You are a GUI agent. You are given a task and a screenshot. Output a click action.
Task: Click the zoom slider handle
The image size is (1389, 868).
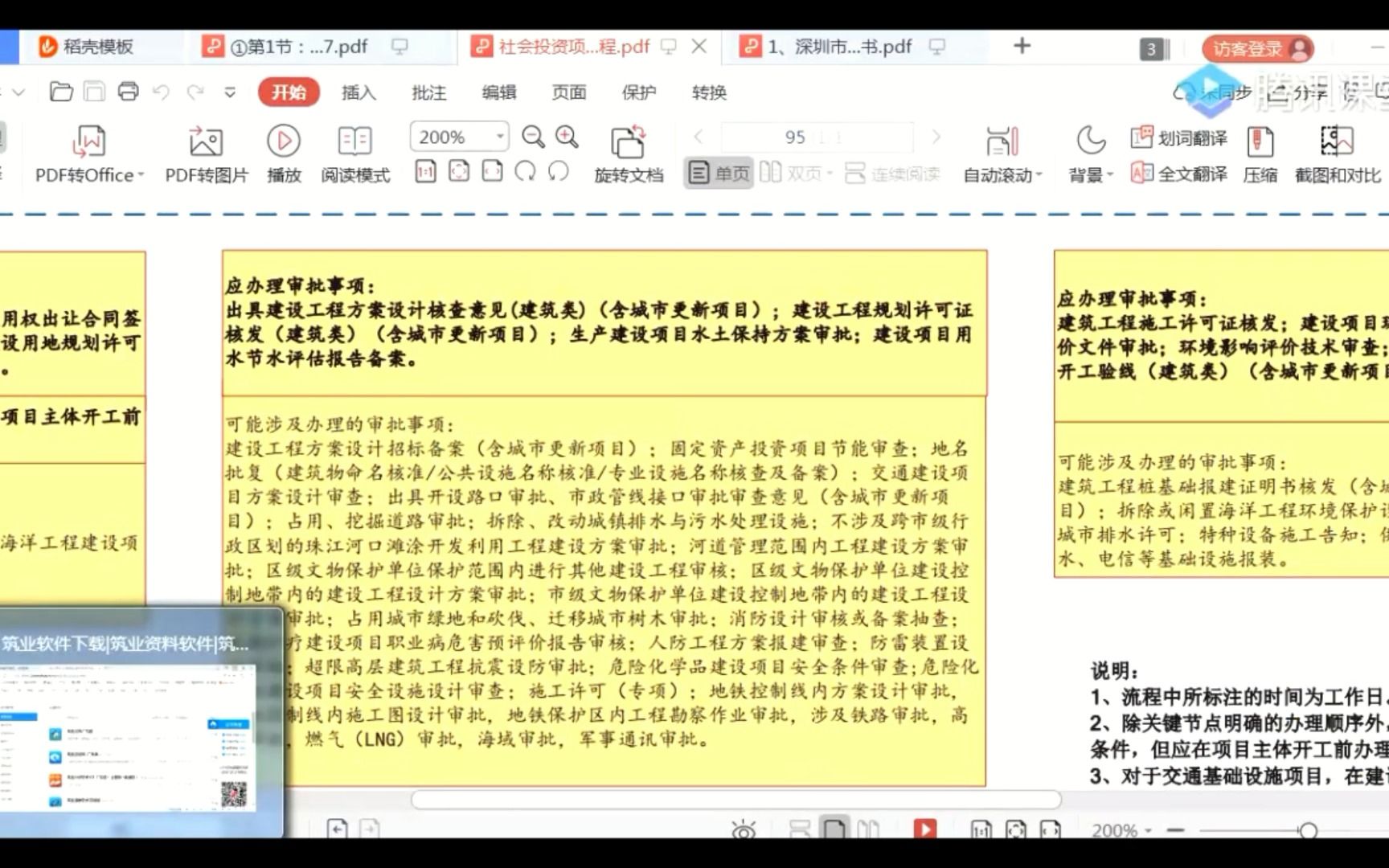click(1309, 830)
